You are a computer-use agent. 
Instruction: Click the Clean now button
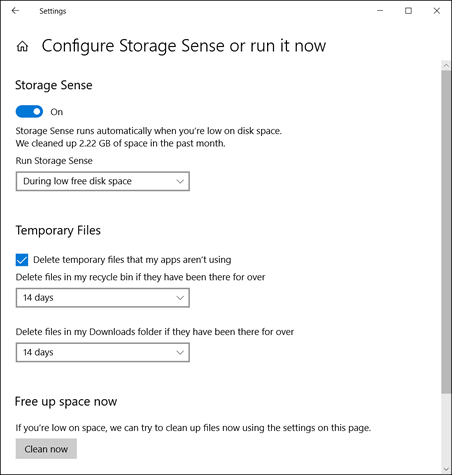(46, 449)
